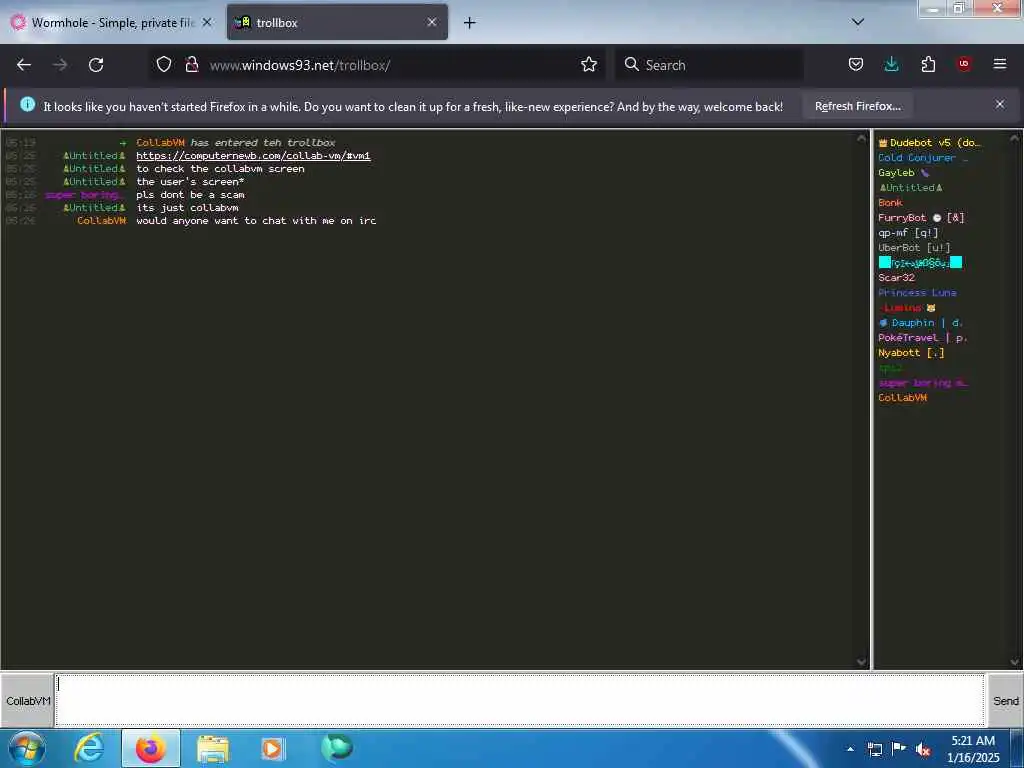Click message 'pls dont be a scam'
Viewport: 1024px width, 768px height.
tap(190, 195)
